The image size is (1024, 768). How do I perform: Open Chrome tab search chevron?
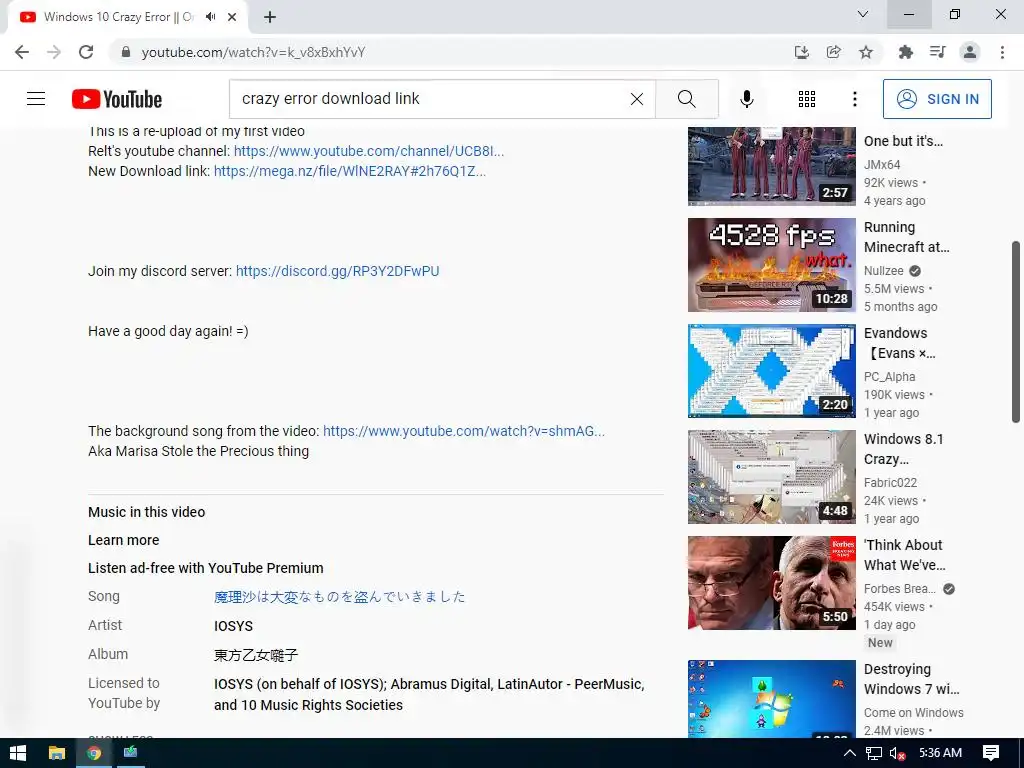point(863,14)
